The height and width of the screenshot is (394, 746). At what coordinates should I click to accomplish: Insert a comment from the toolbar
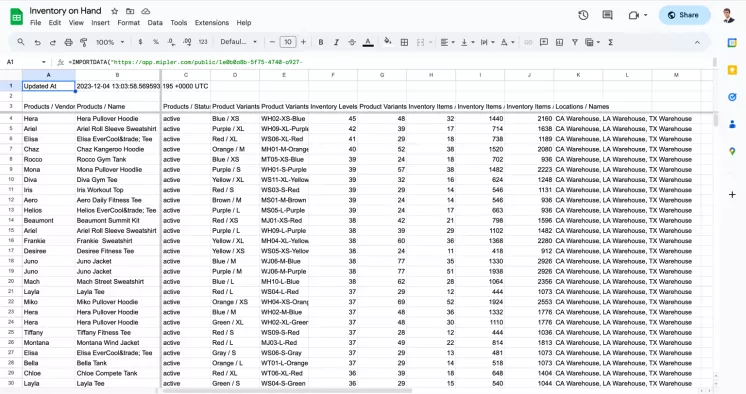(544, 42)
